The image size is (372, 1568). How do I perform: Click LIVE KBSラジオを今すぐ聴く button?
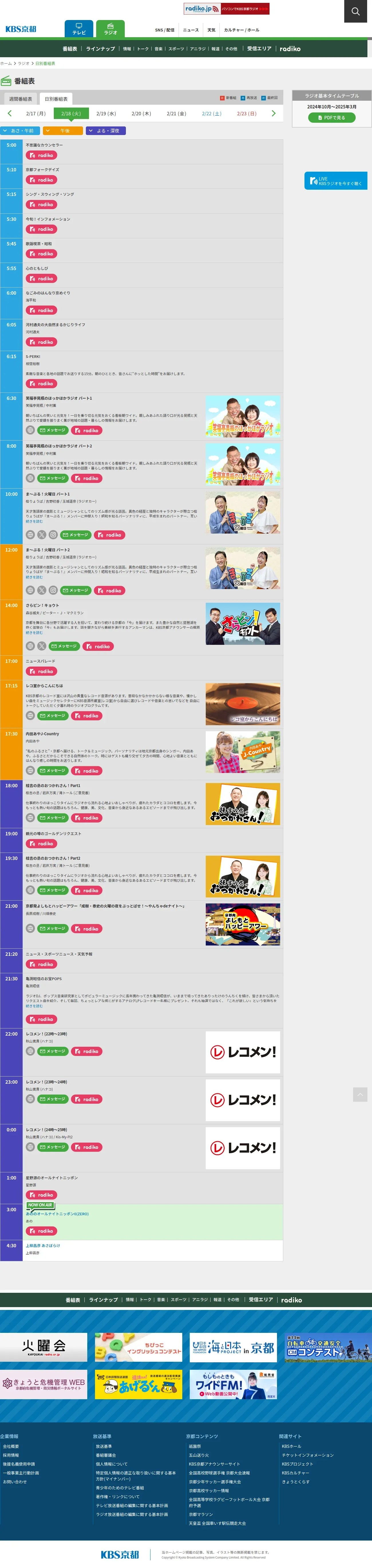click(335, 181)
